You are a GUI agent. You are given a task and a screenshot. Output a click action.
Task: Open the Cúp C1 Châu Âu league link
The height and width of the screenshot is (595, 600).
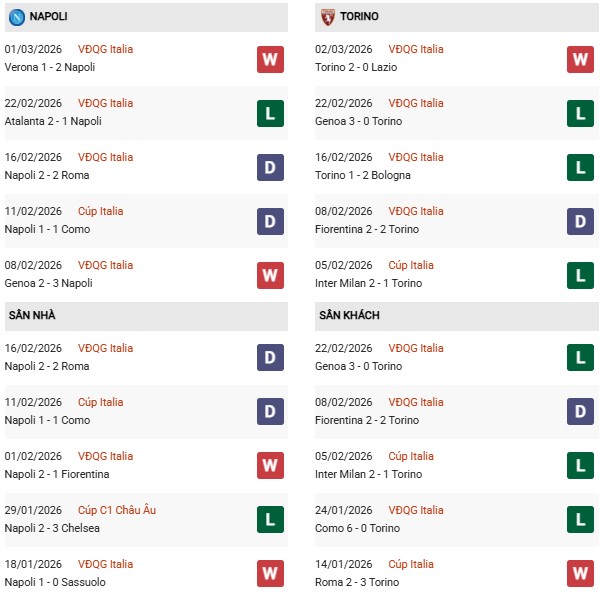pyautogui.click(x=119, y=510)
